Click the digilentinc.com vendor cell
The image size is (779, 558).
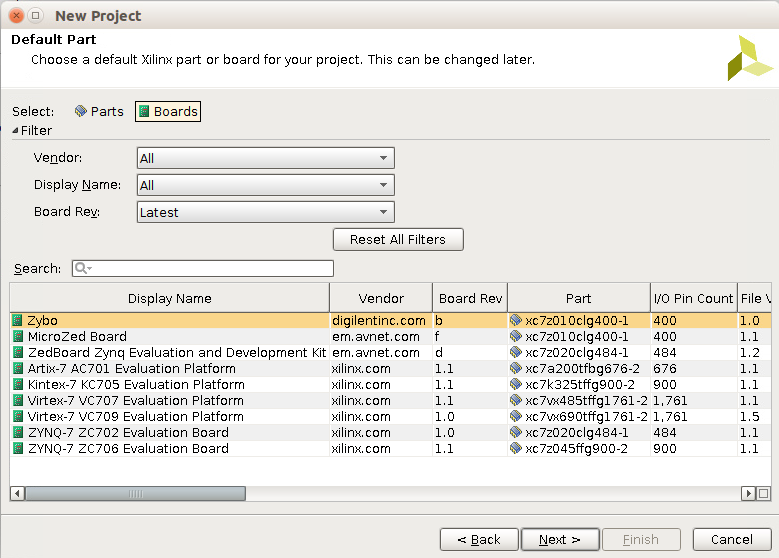[379, 320]
